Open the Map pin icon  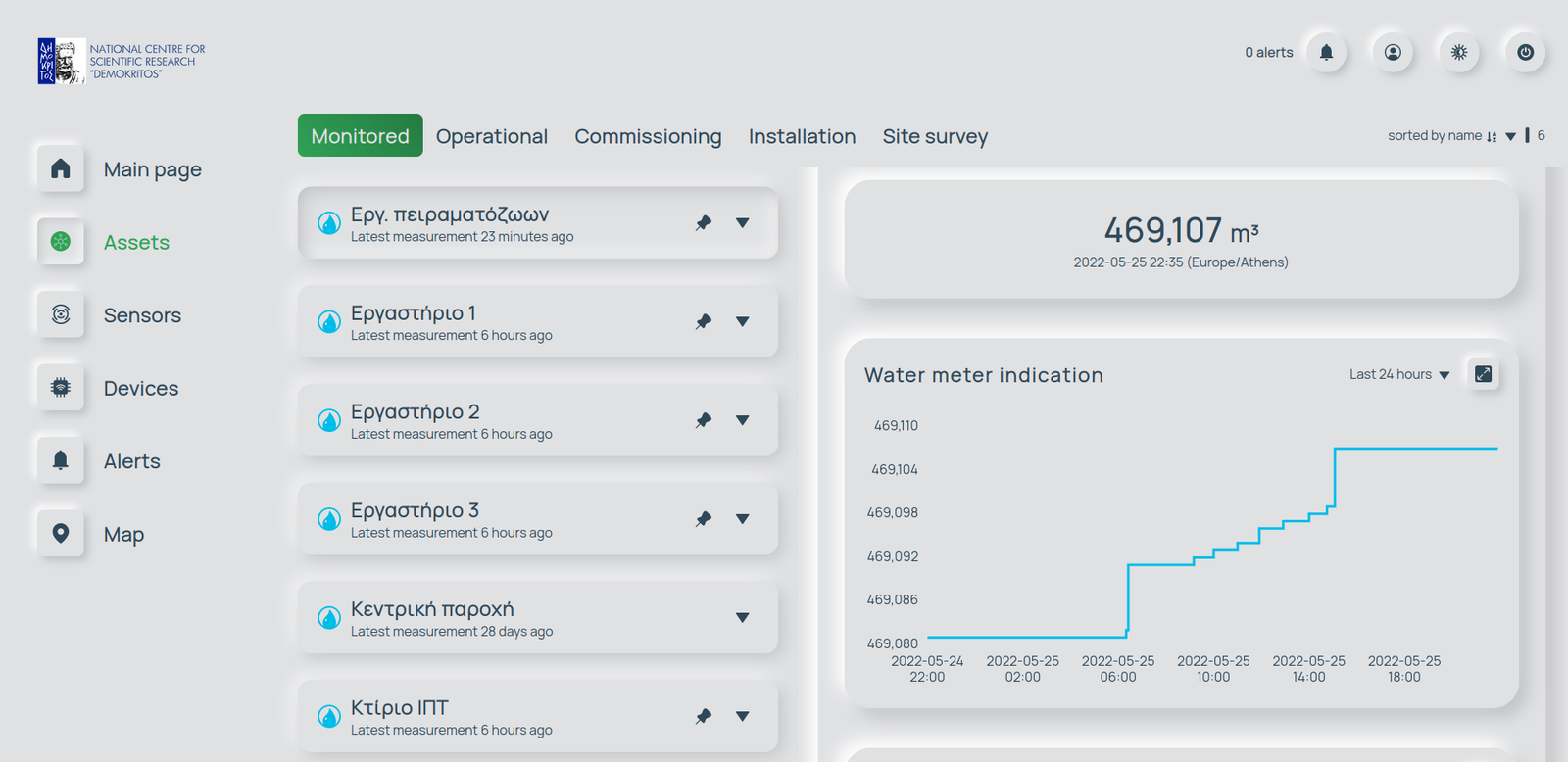(x=61, y=534)
